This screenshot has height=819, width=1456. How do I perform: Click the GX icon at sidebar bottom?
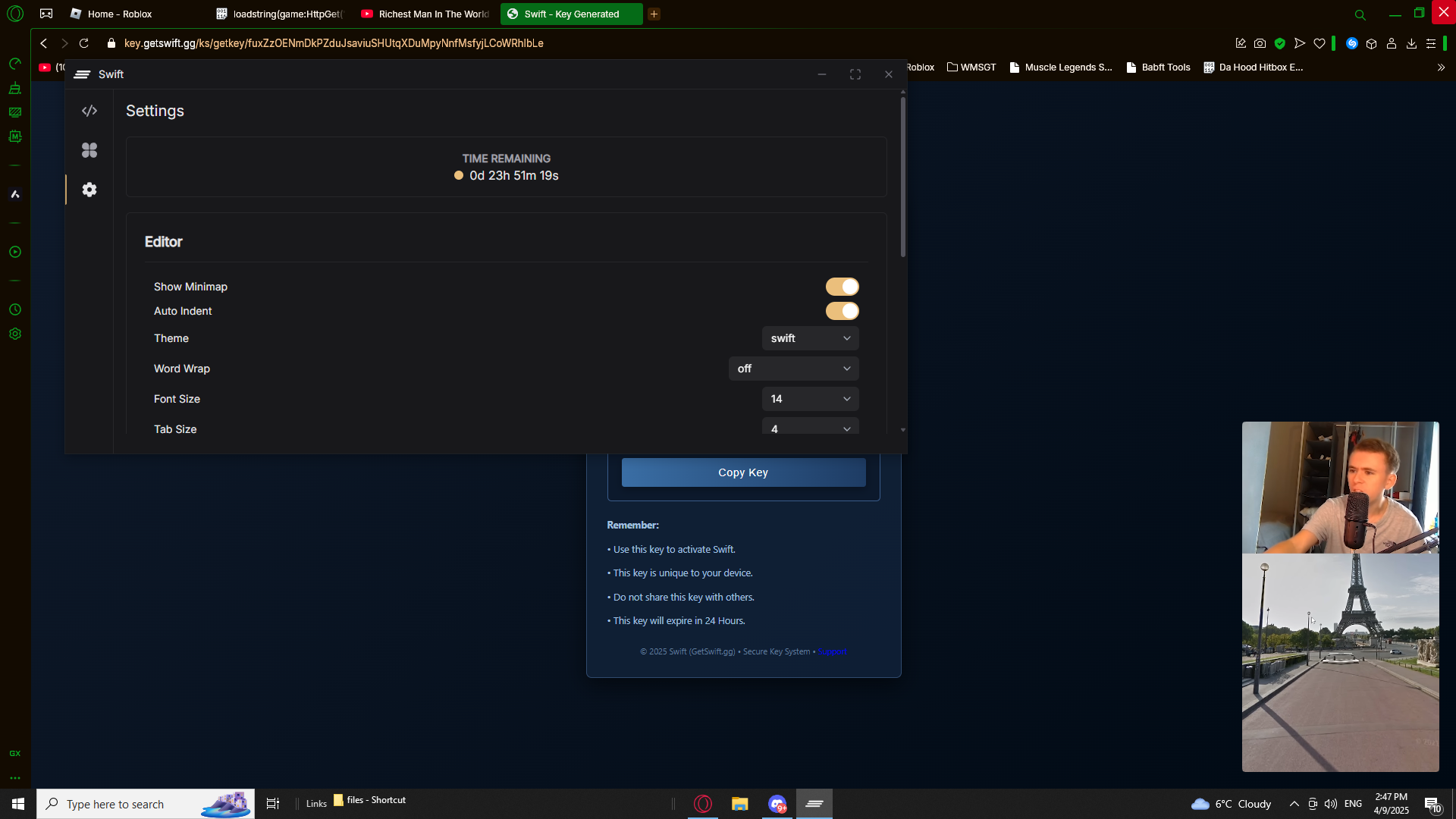pos(15,754)
